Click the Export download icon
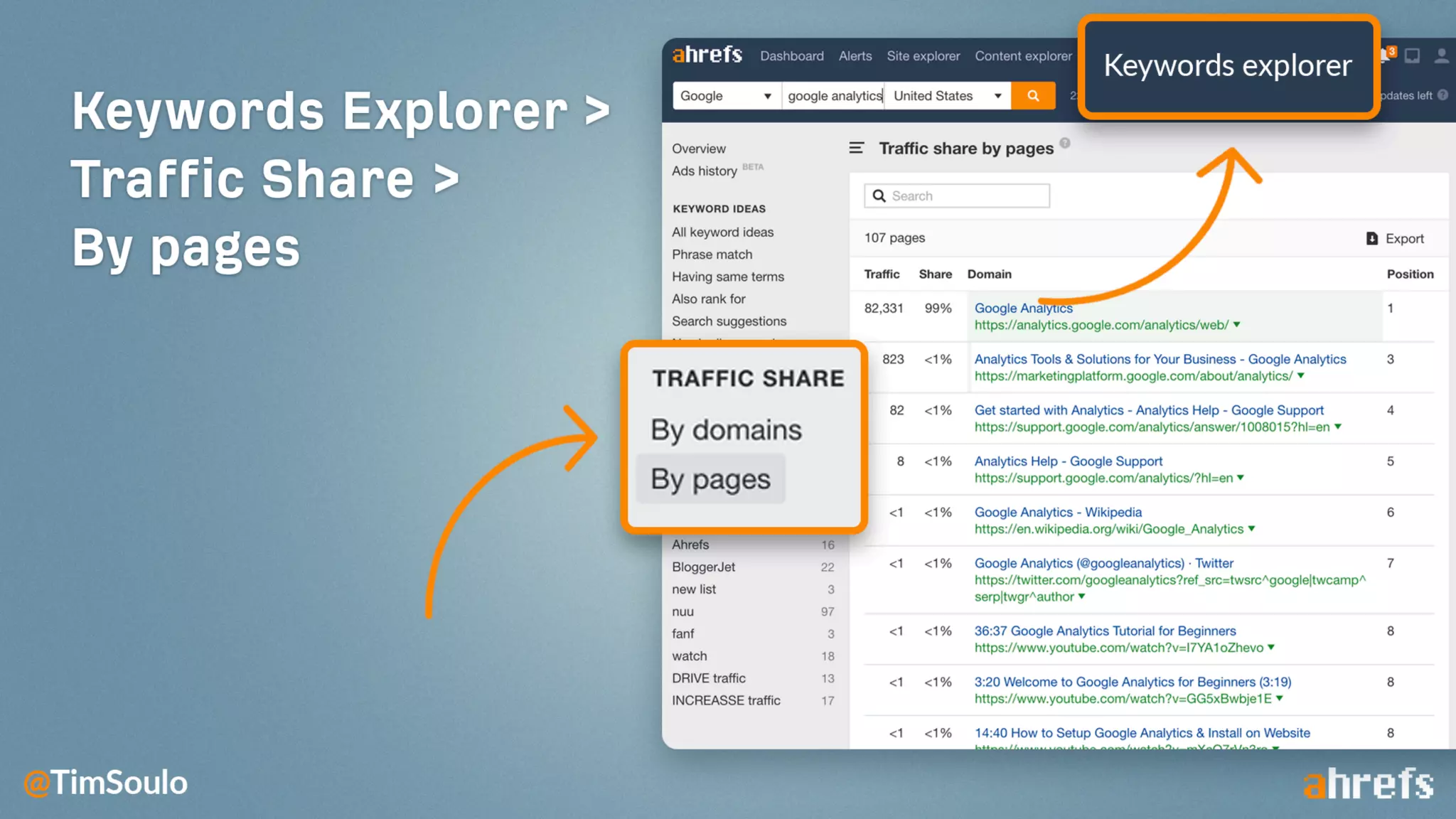The width and height of the screenshot is (1456, 819). point(1371,239)
